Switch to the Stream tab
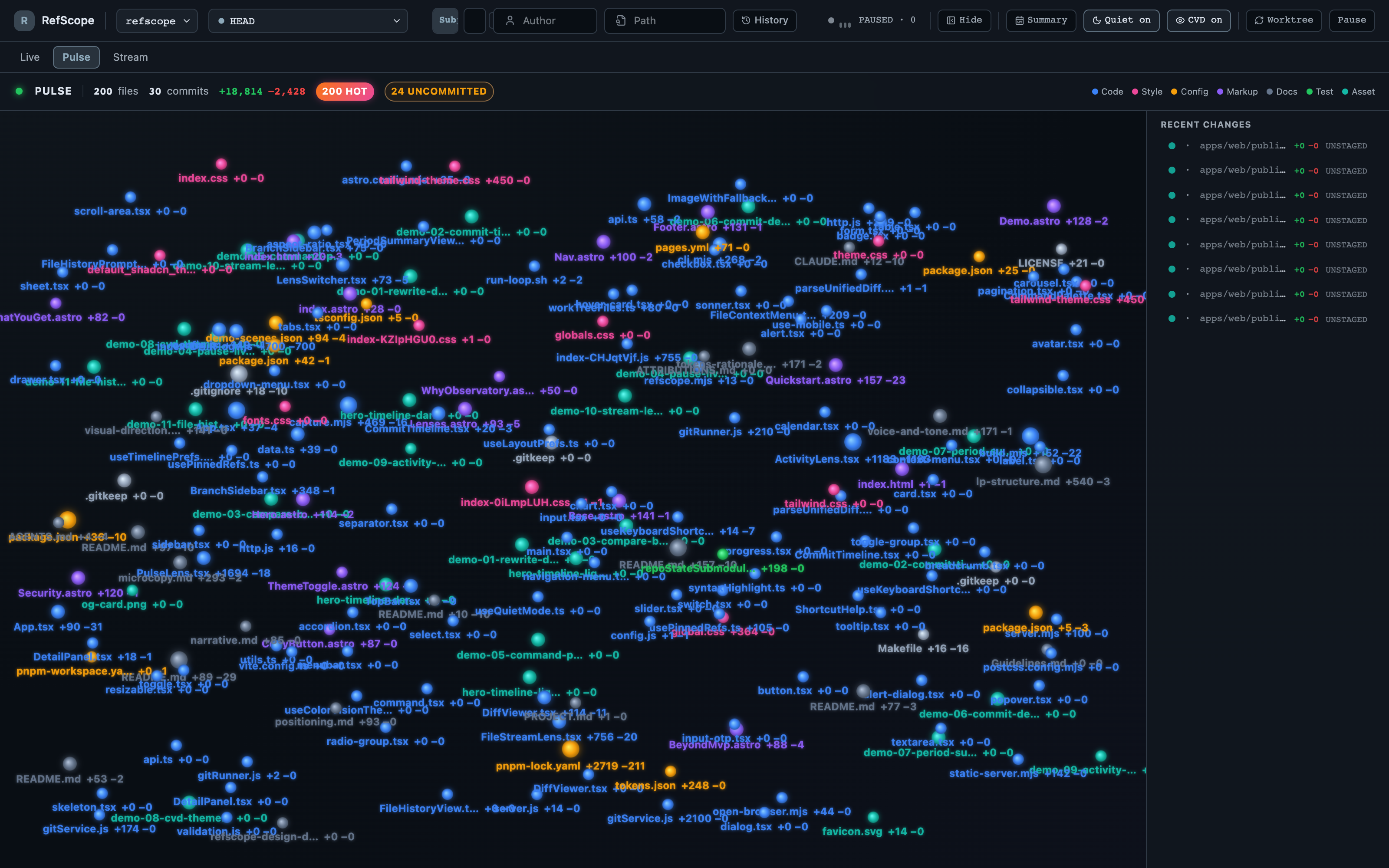Viewport: 1389px width, 868px height. point(130,57)
